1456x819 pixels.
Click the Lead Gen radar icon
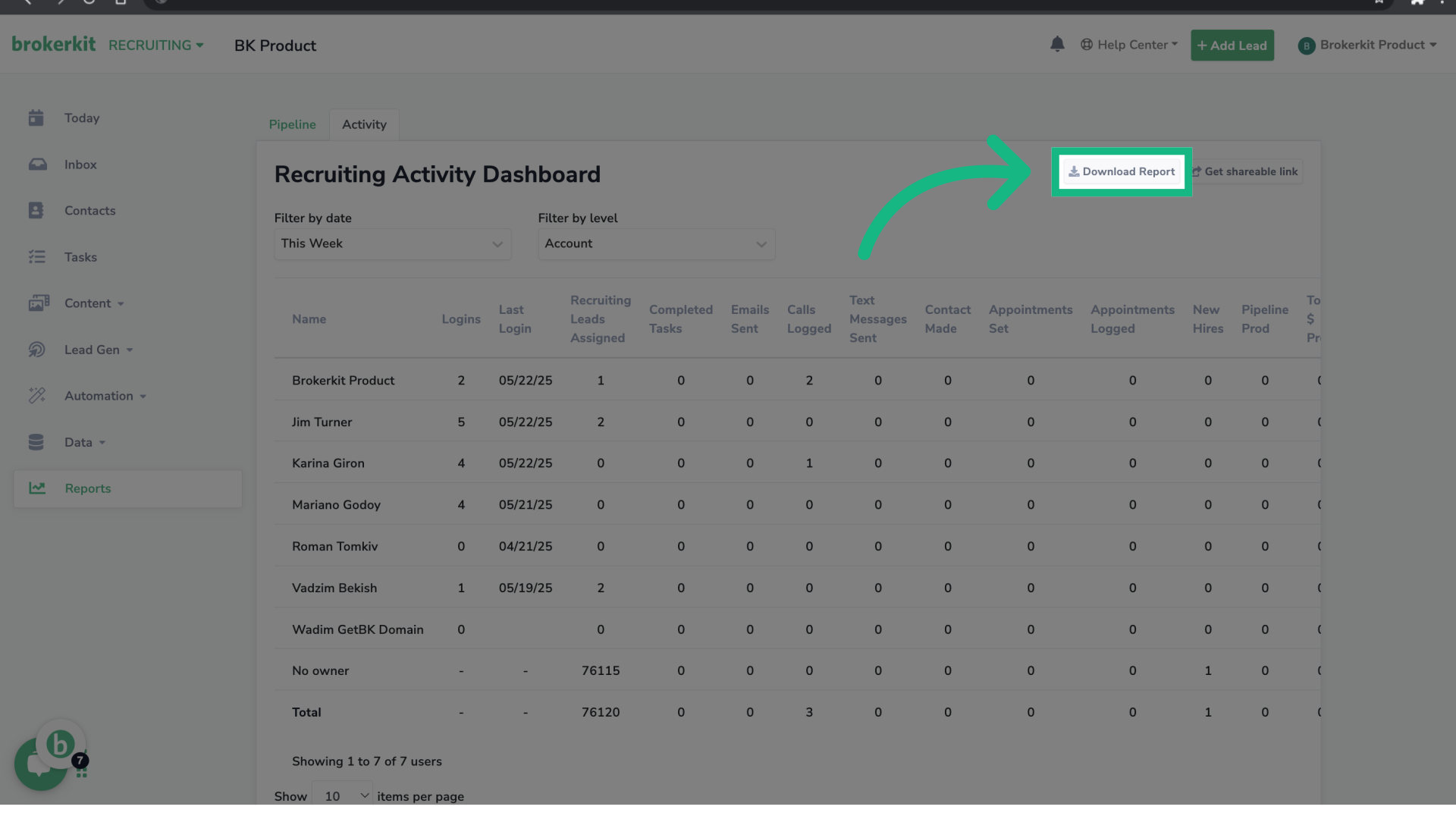click(x=36, y=350)
